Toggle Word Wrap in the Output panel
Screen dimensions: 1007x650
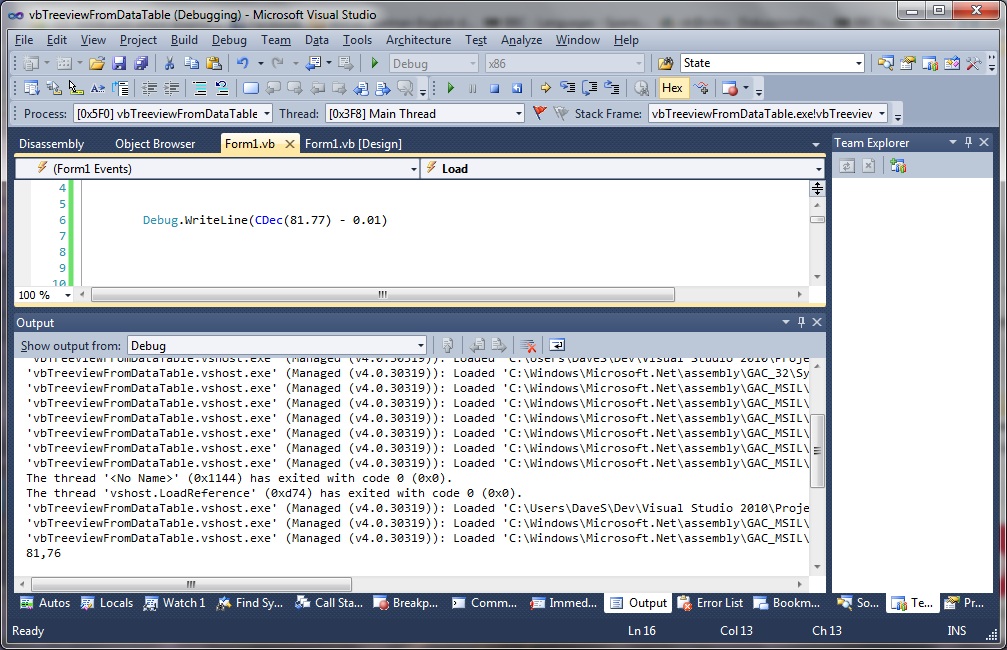tap(557, 345)
